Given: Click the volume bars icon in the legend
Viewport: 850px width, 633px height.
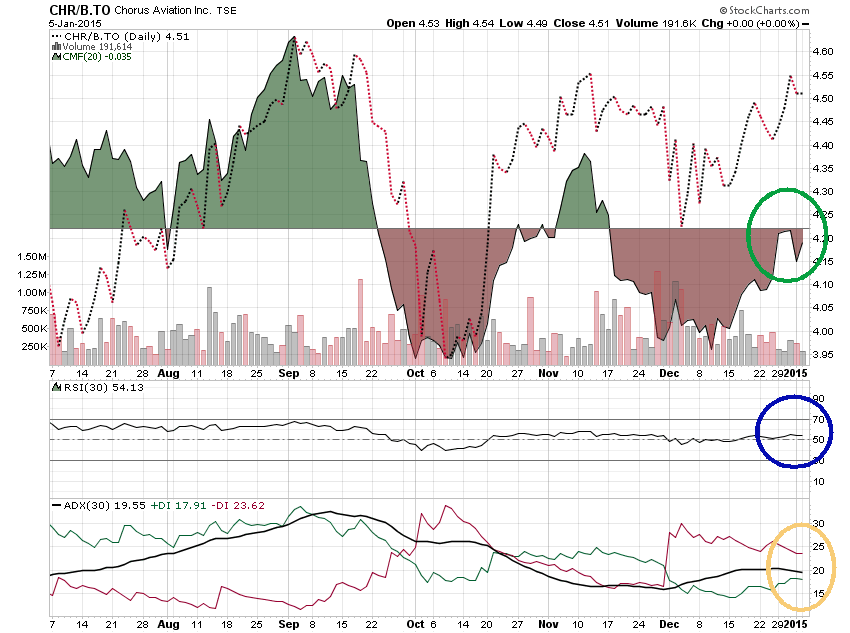Looking at the screenshot, I should [x=56, y=47].
